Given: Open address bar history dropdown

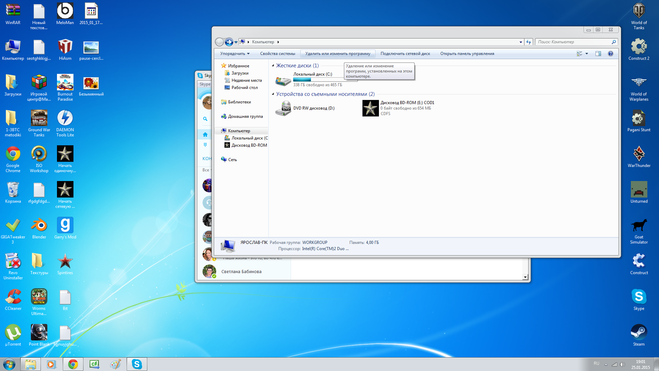Looking at the screenshot, I should coord(521,42).
